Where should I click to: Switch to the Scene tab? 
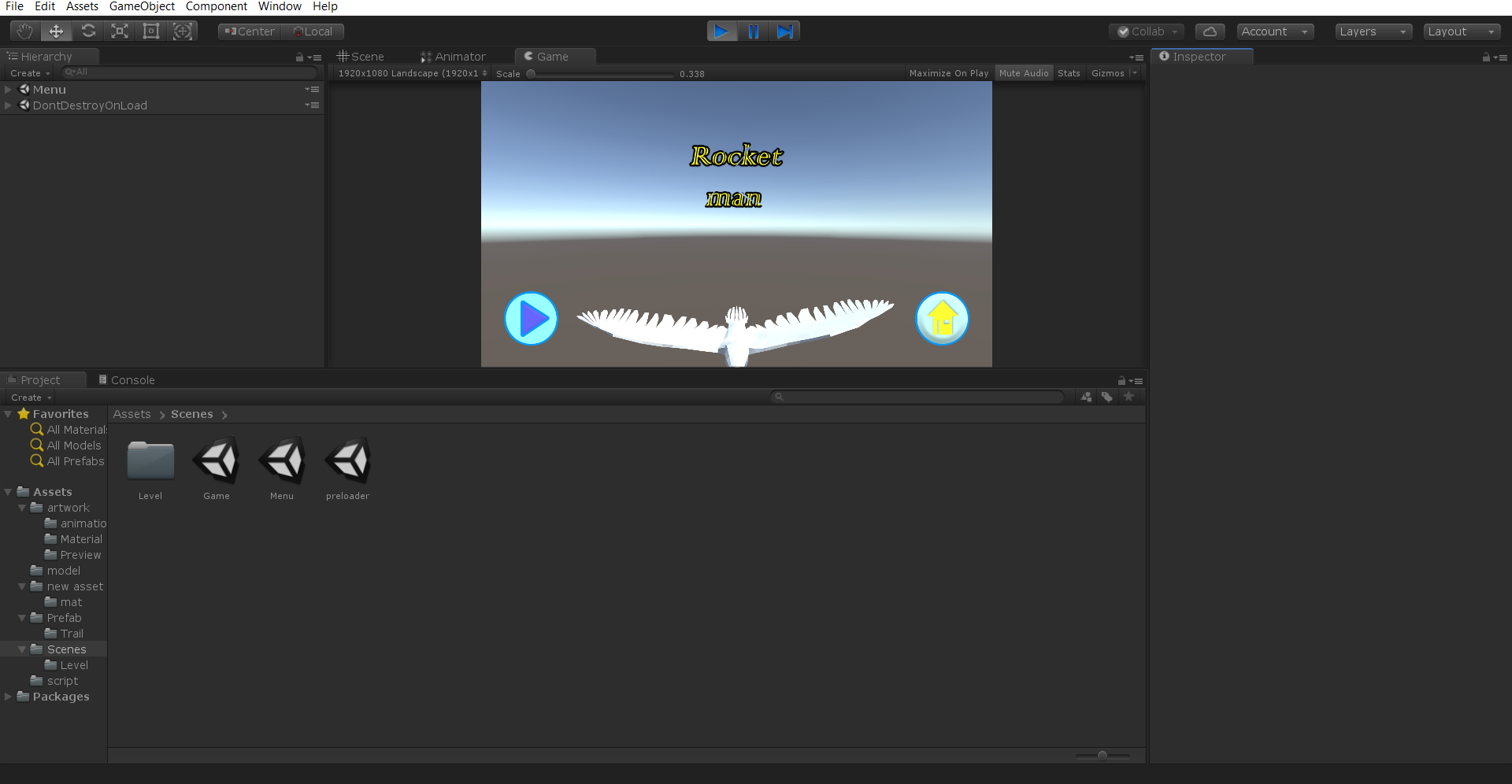[x=365, y=56]
